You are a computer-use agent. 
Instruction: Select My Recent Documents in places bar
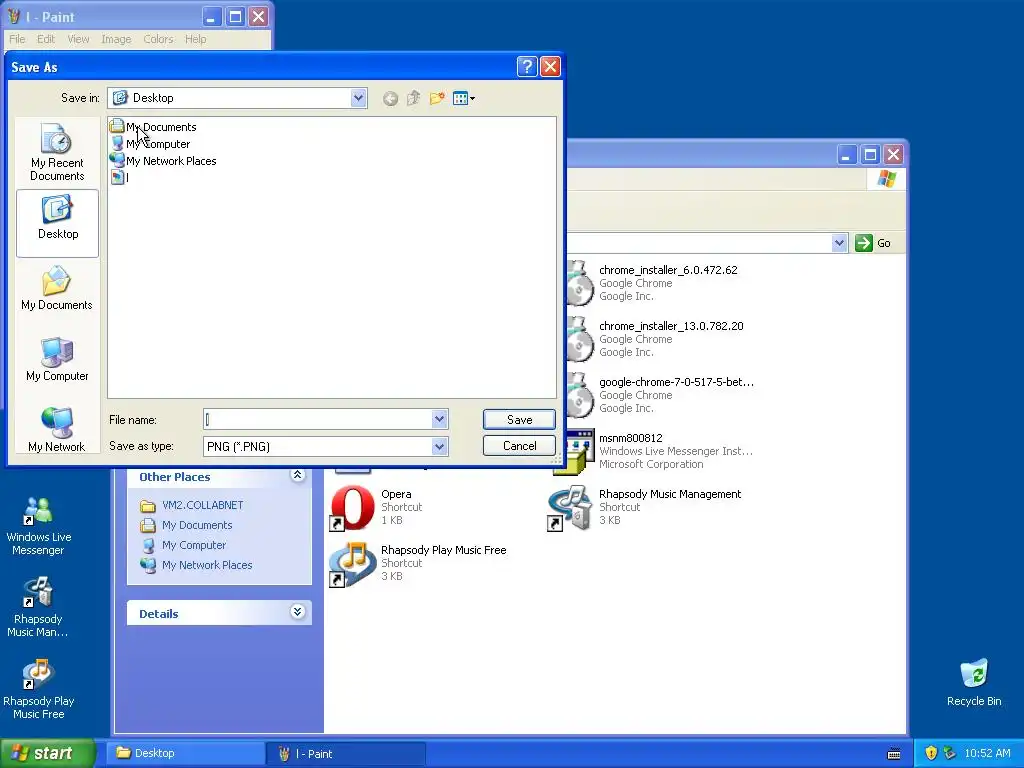57,152
